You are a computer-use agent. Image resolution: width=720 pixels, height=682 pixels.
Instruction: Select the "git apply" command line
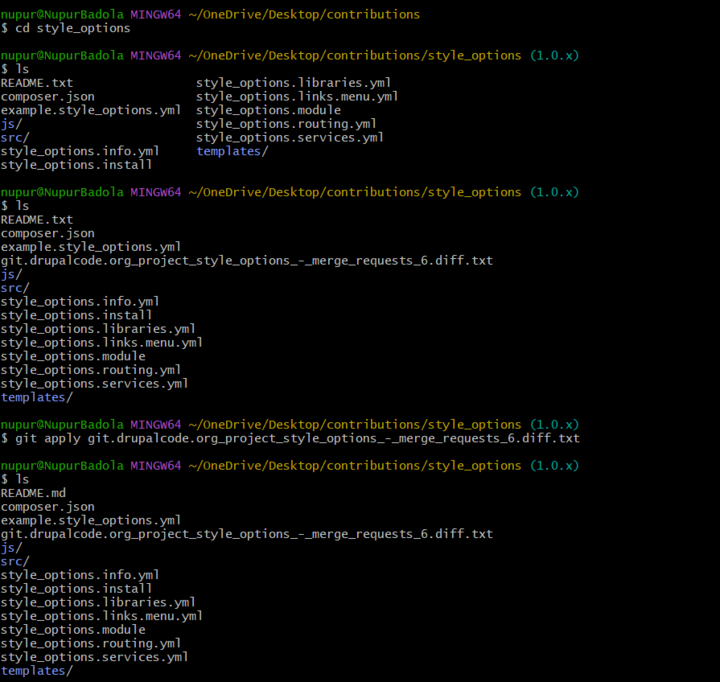pos(290,438)
